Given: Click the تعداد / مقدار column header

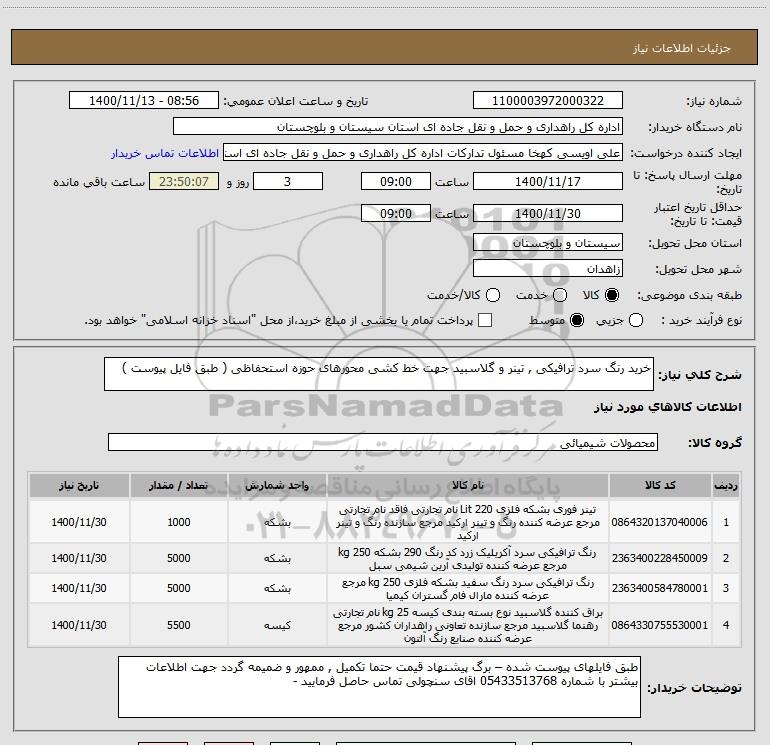Looking at the screenshot, I should (x=178, y=485).
